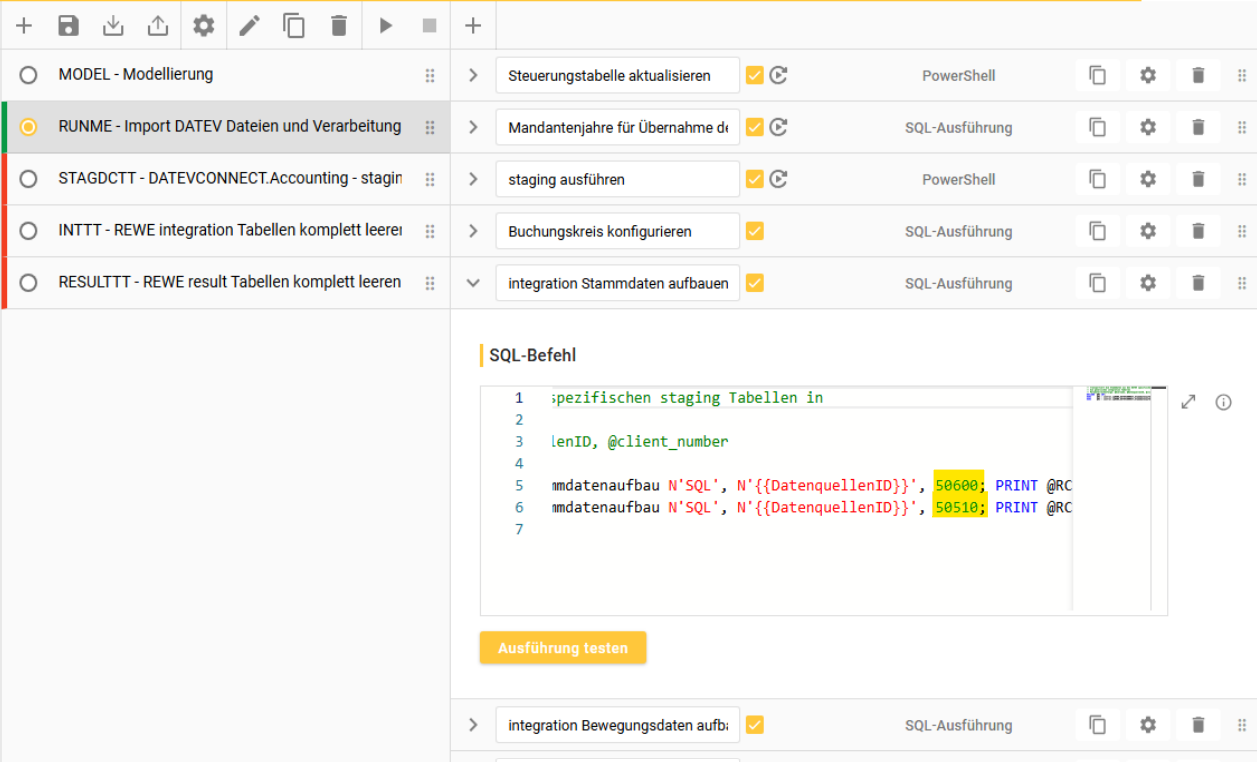Expand the SQL editor to fullscreen
The width and height of the screenshot is (1257, 762).
pyautogui.click(x=1188, y=402)
